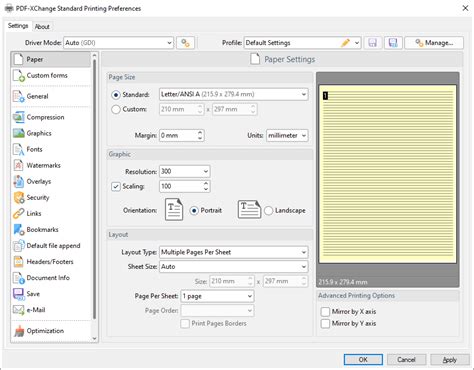Open the Document Info settings
The image size is (474, 370).
pyautogui.click(x=51, y=278)
